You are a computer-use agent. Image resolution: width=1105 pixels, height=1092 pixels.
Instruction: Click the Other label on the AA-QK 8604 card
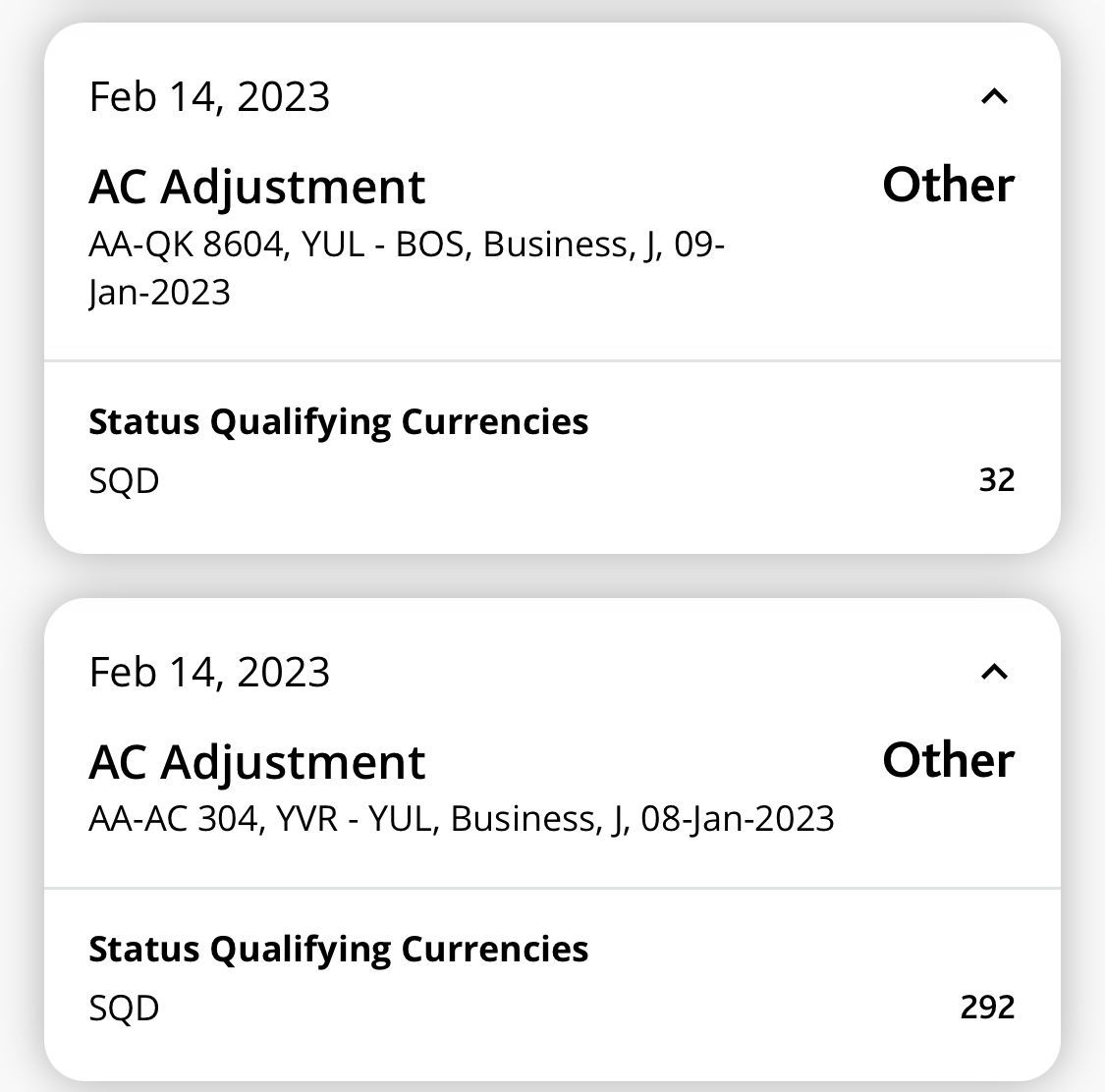pos(948,185)
